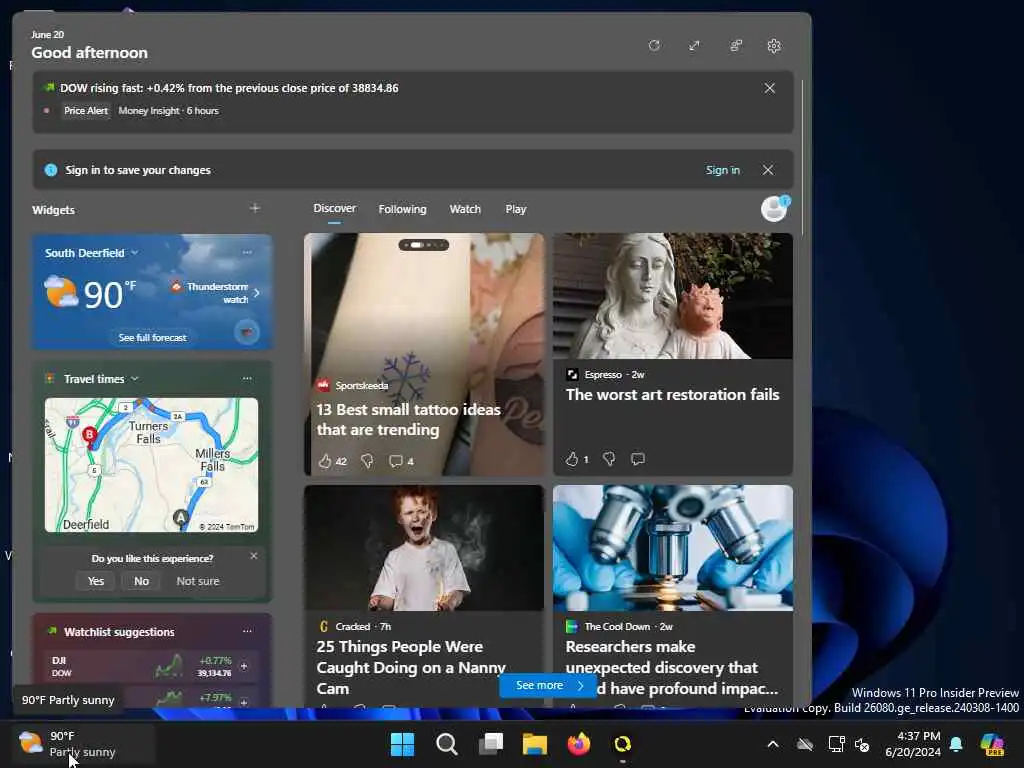
Task: Open the share/connect icon next to settings
Action: coord(735,46)
